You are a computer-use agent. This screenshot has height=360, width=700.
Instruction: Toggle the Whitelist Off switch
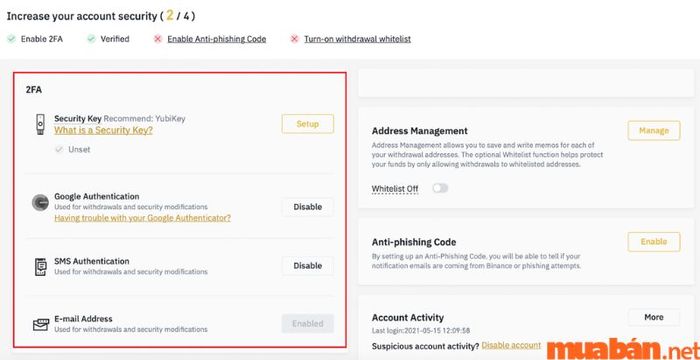(x=440, y=188)
